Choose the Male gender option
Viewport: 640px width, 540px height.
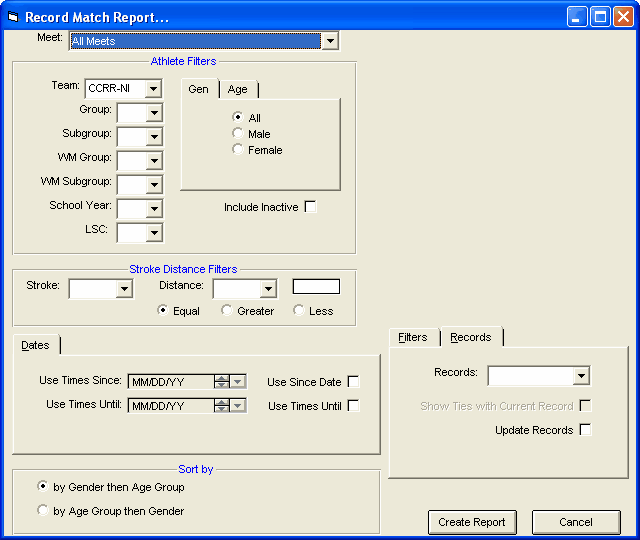click(238, 134)
